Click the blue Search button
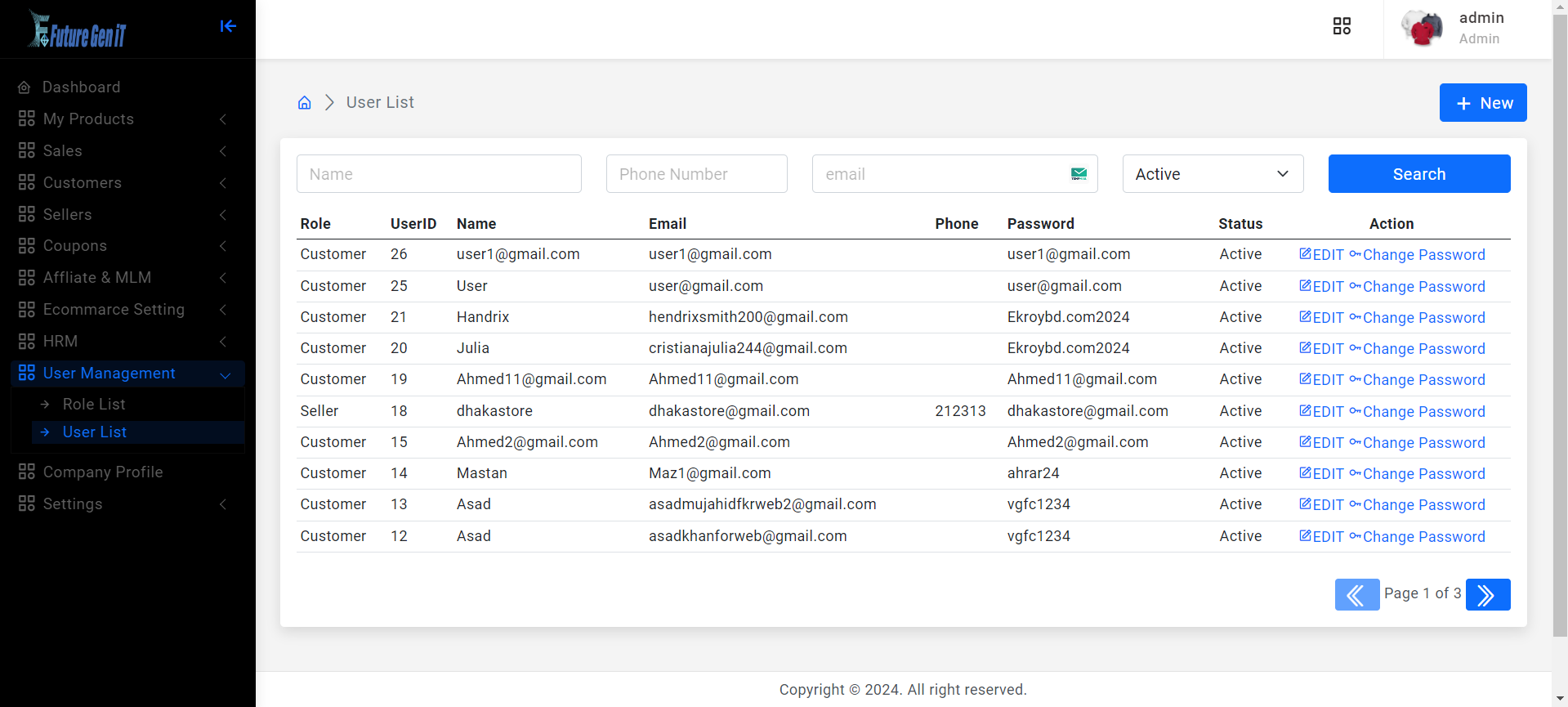This screenshot has height=707, width=1568. click(1418, 174)
